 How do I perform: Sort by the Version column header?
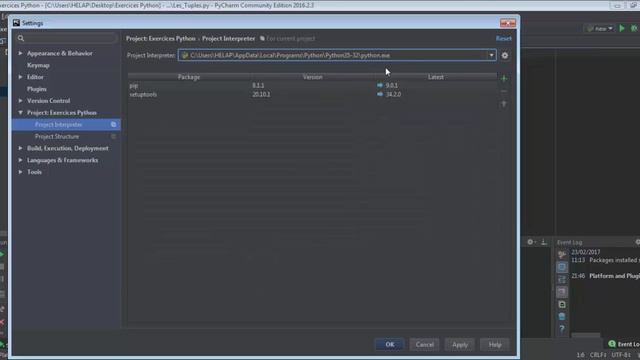click(x=313, y=77)
